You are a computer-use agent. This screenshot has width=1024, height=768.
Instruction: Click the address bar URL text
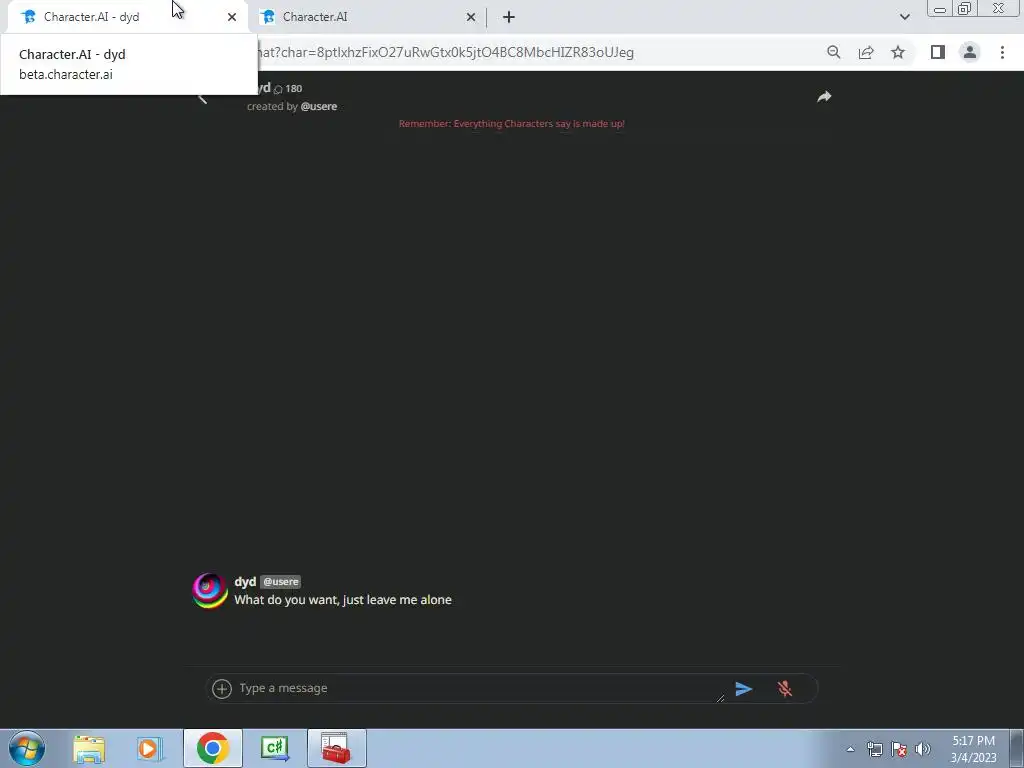446,52
